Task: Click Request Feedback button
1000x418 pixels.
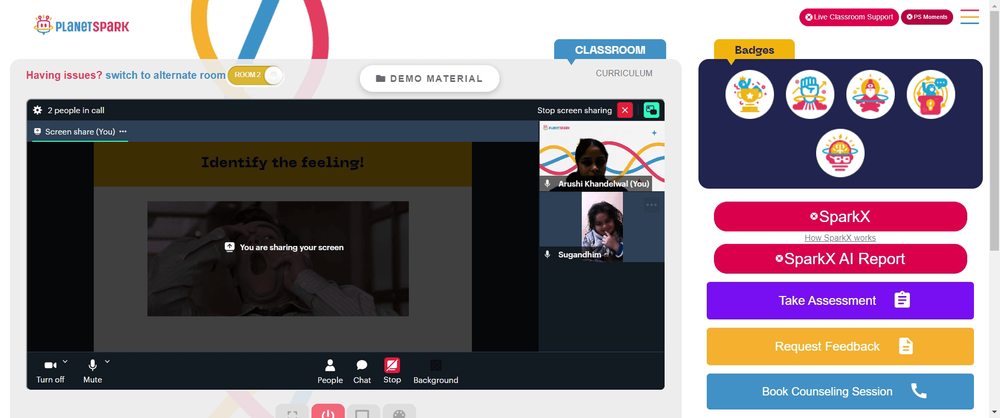Action: click(x=840, y=347)
